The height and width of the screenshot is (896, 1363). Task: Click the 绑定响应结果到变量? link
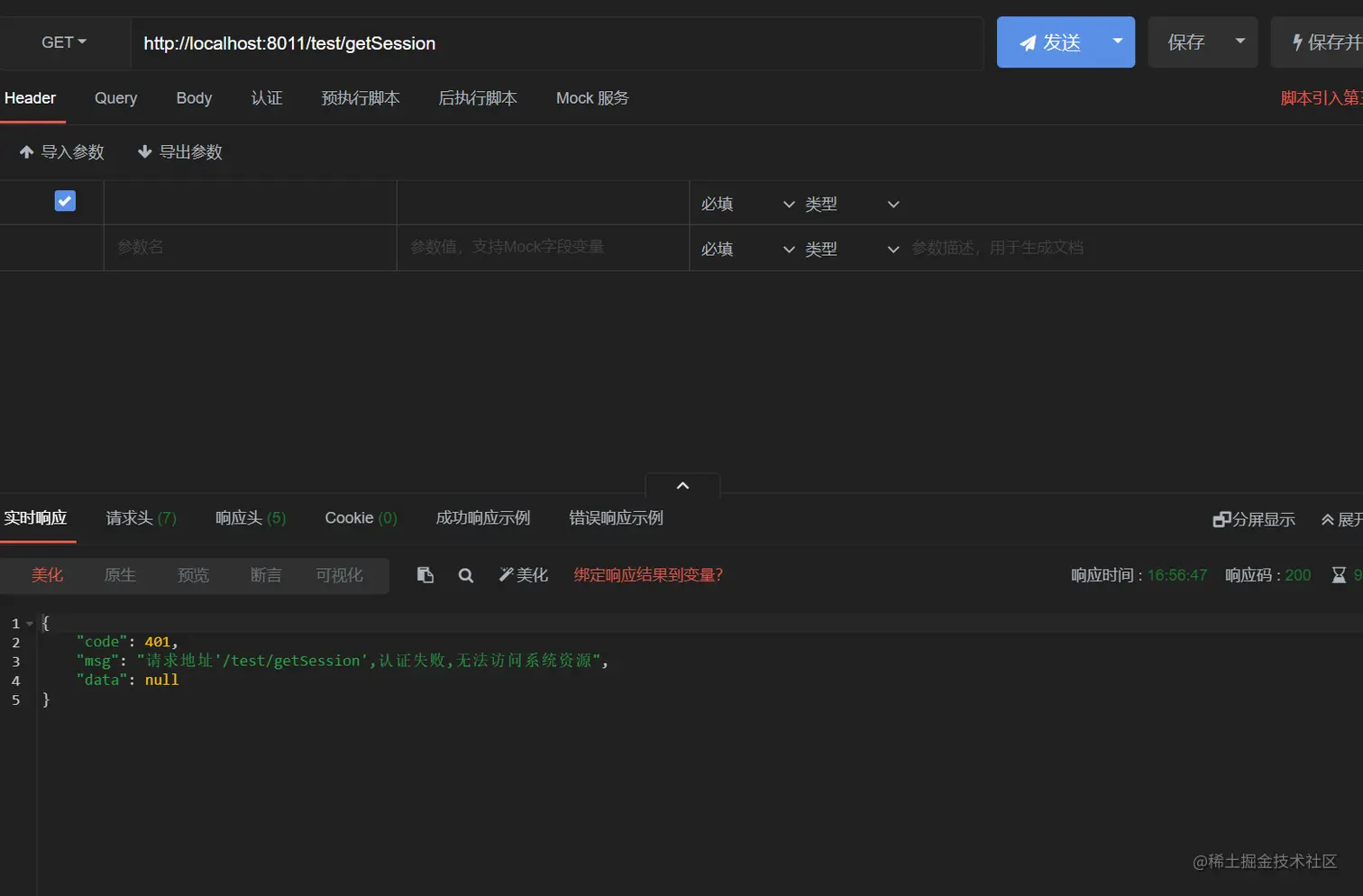click(648, 574)
